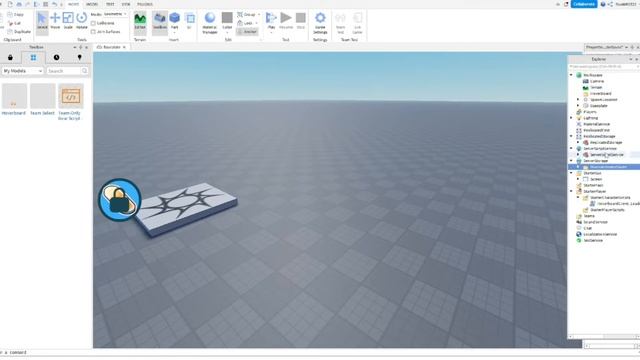Image resolution: width=640 pixels, height=360 pixels.
Task: Select Teams in Explorer
Action: pyautogui.click(x=589, y=216)
